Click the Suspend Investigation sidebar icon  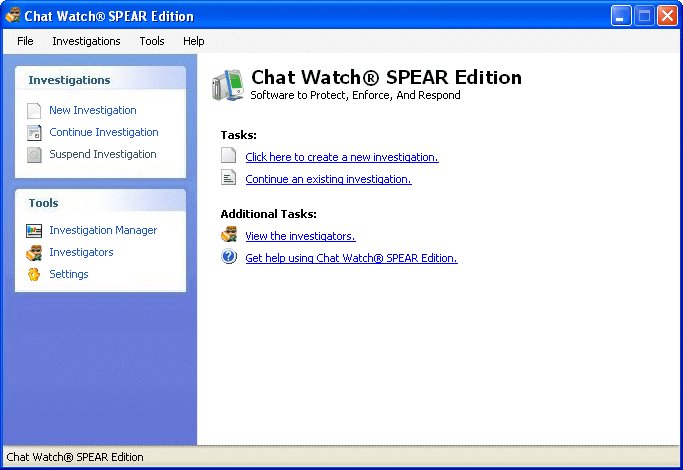click(x=34, y=155)
